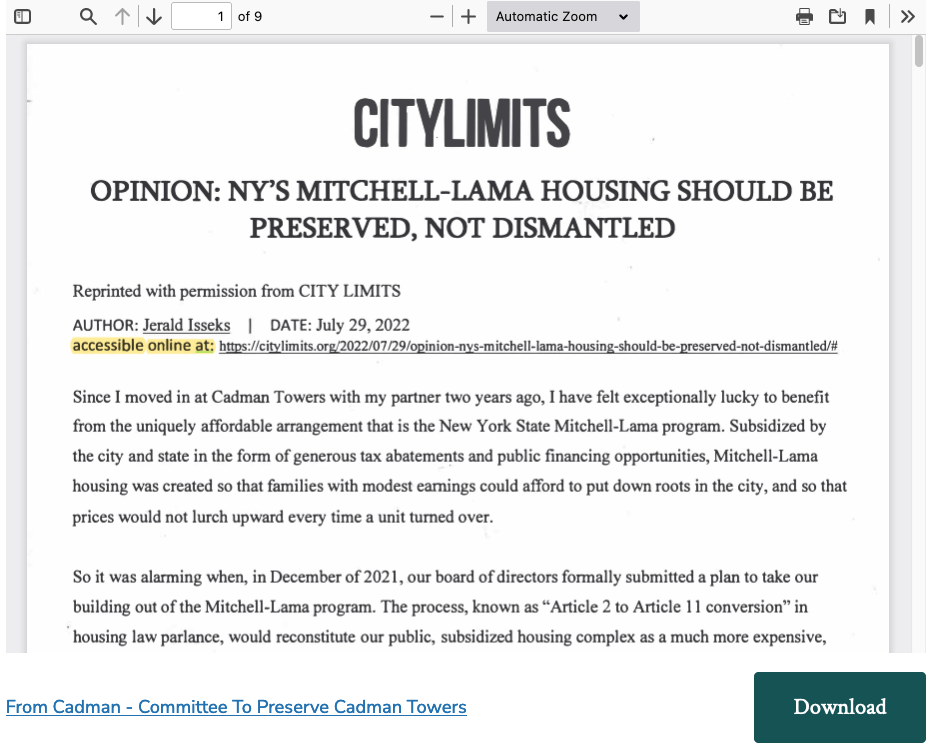Open the tools double-chevron menu

click(908, 17)
